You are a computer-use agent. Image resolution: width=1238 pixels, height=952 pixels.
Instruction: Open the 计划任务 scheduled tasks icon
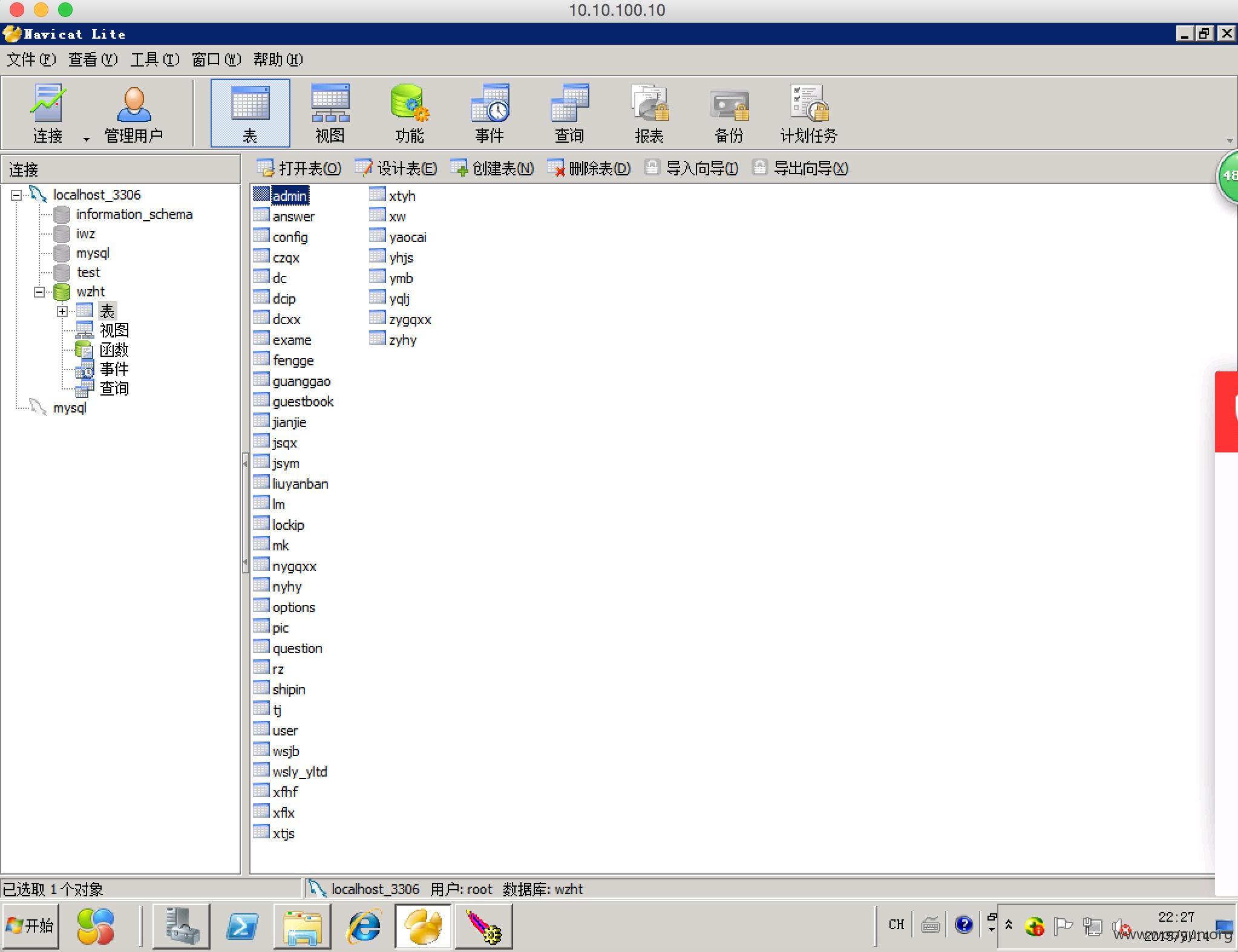point(809,114)
